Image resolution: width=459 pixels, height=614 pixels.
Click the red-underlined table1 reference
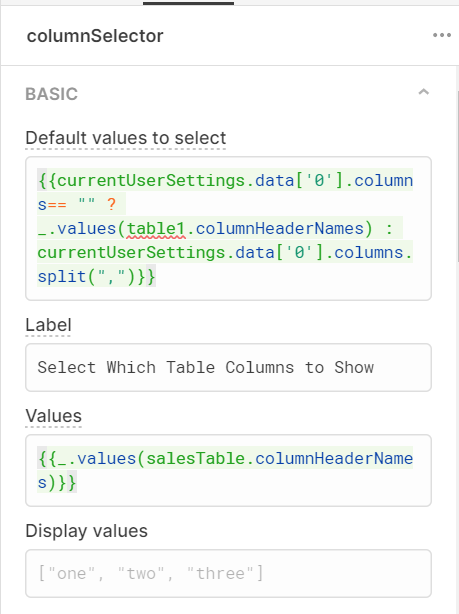pyautogui.click(x=156, y=229)
